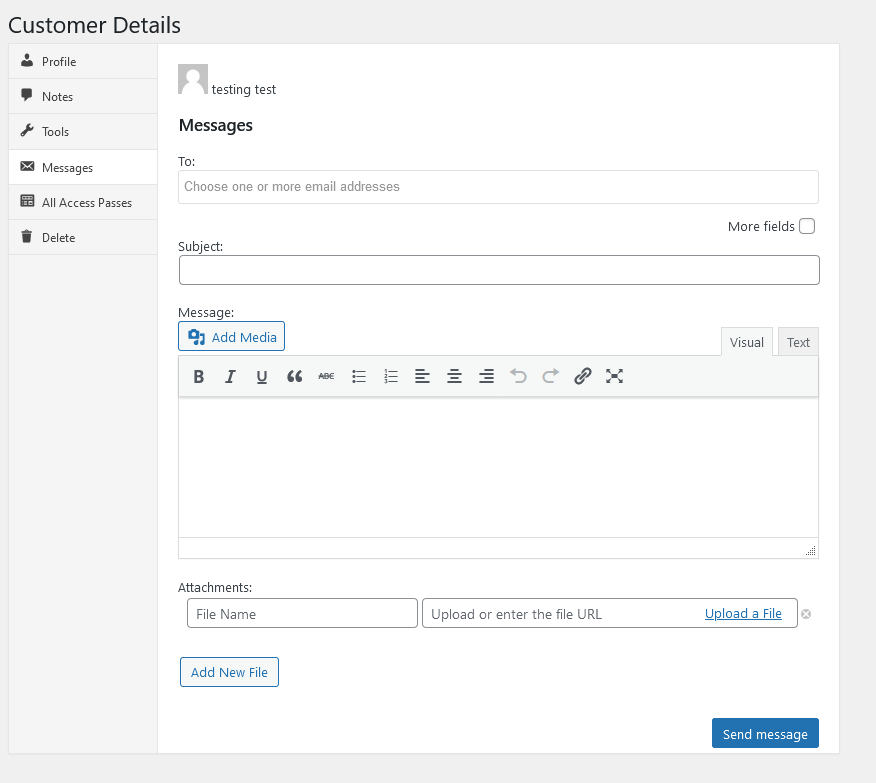Image resolution: width=876 pixels, height=783 pixels.
Task: Open the To email addresses selector
Action: point(498,187)
